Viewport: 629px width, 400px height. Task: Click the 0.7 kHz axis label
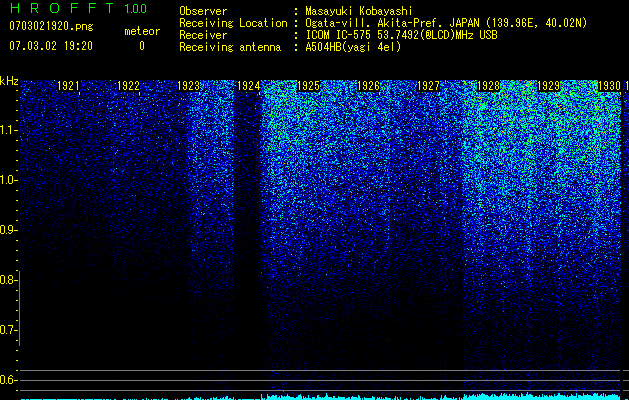click(x=8, y=330)
